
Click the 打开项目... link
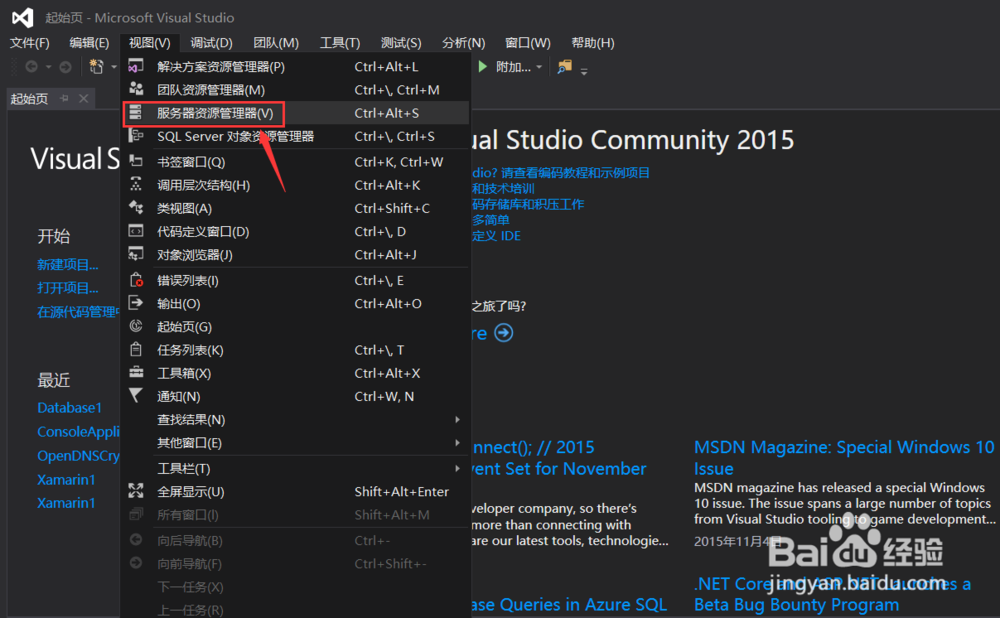click(68, 288)
